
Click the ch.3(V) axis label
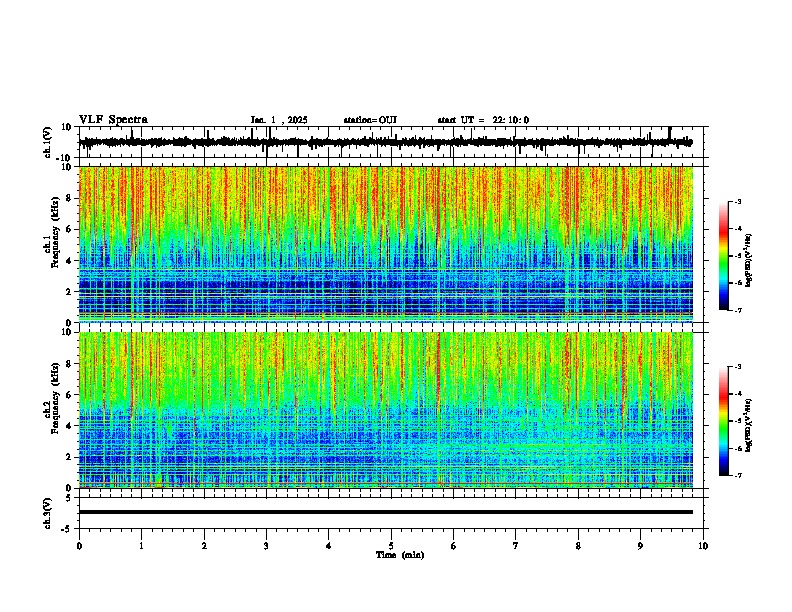pyautogui.click(x=48, y=514)
